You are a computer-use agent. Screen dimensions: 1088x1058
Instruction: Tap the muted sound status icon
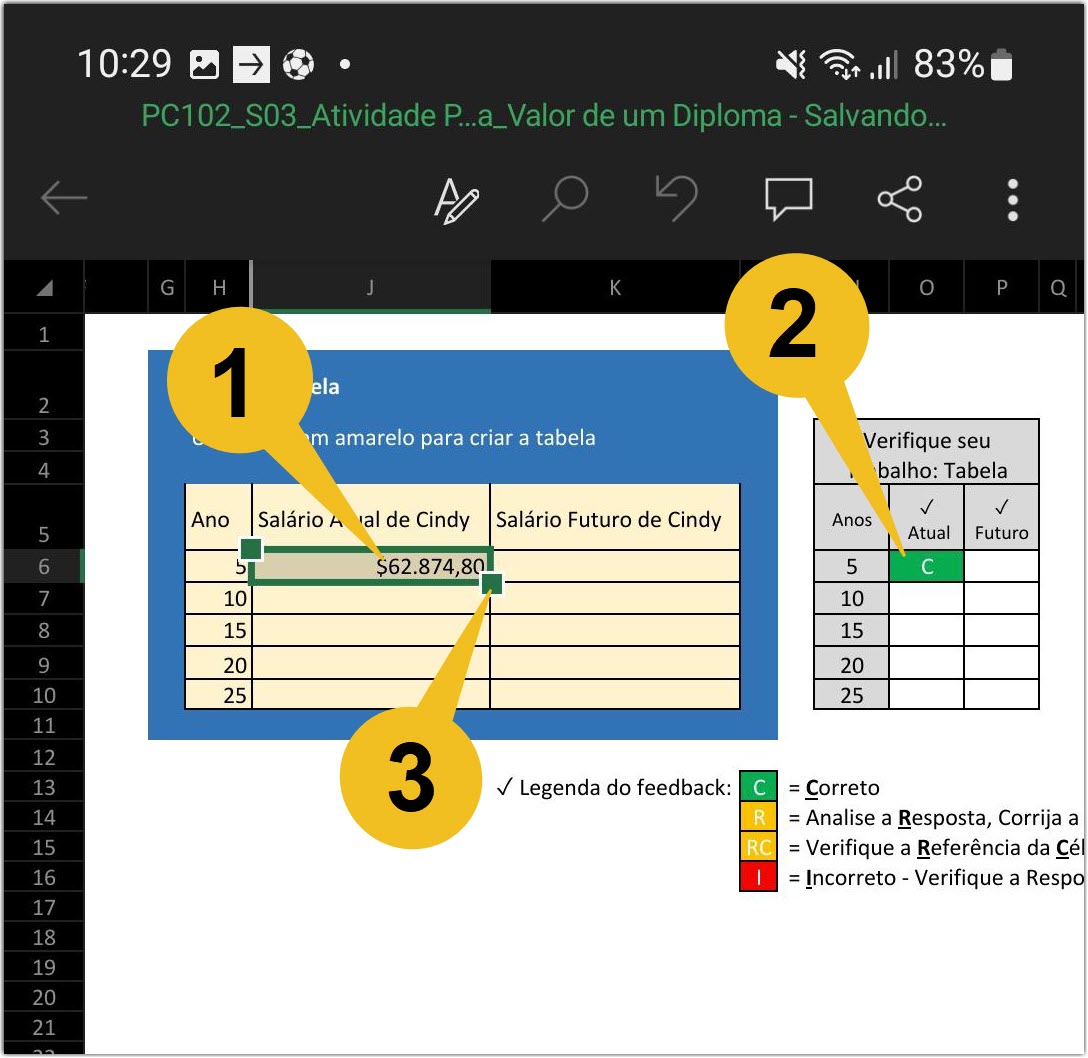pyautogui.click(x=791, y=65)
